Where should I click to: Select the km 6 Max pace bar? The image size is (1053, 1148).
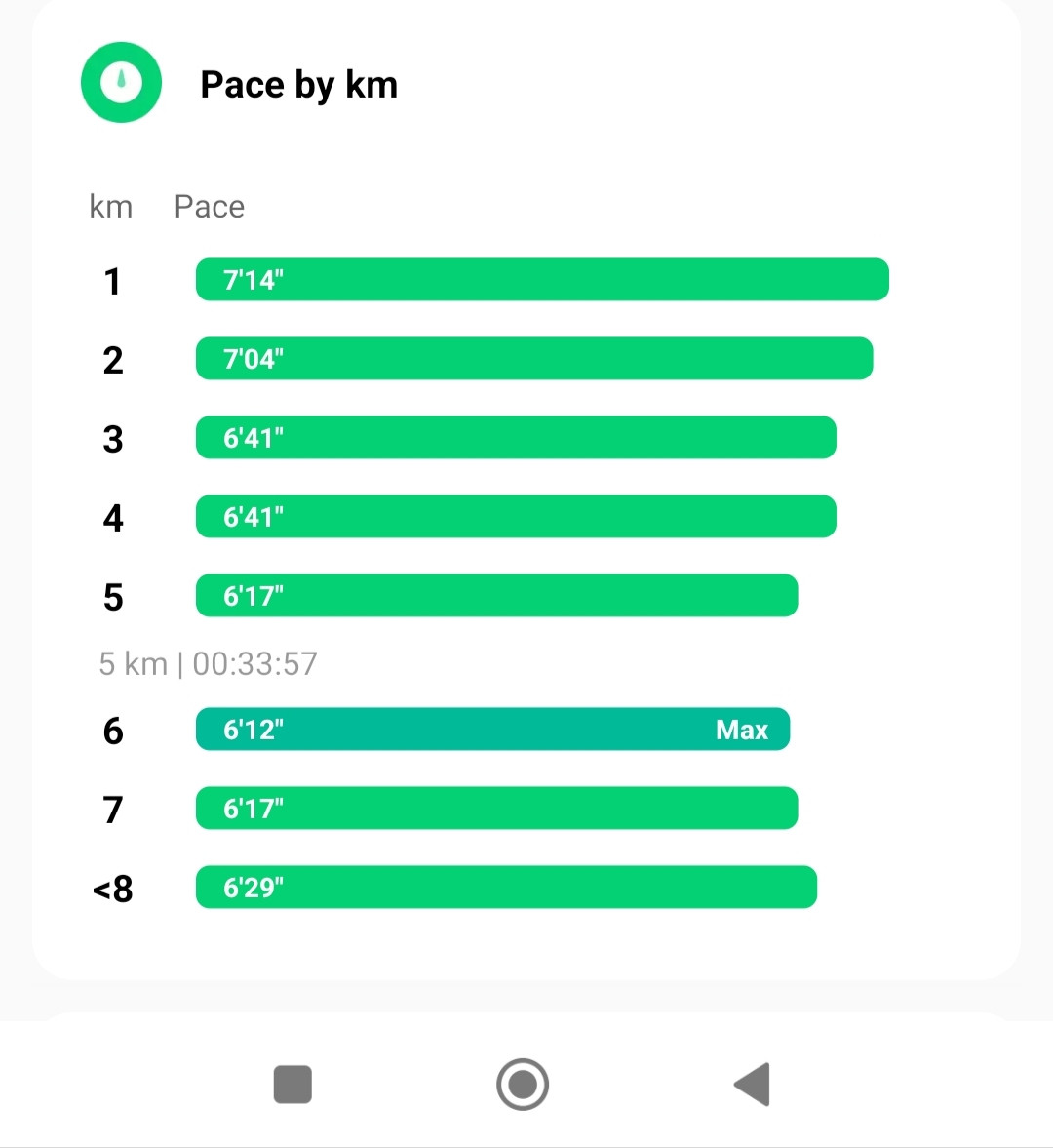tap(492, 730)
